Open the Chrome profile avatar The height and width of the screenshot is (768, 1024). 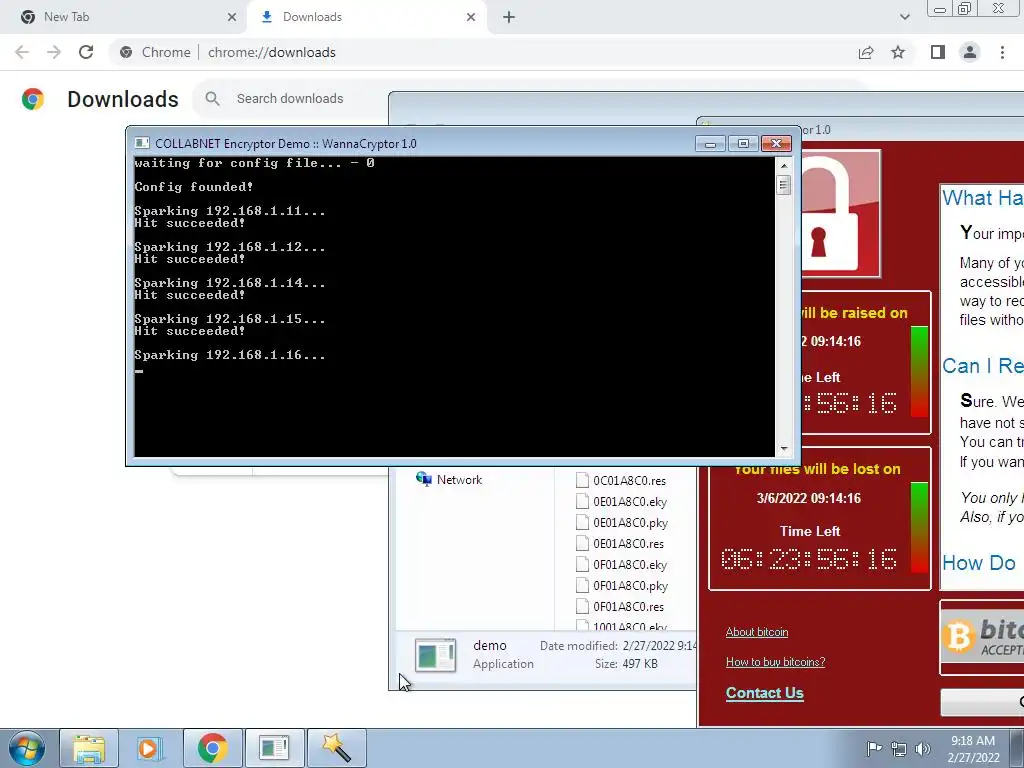point(970,52)
